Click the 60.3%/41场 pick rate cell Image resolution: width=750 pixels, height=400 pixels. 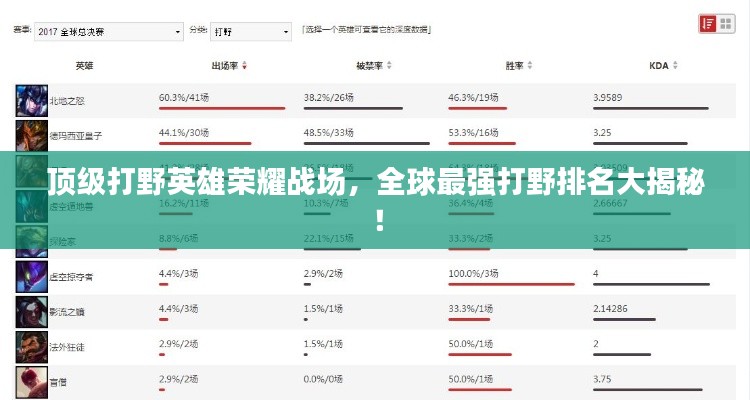coord(184,98)
